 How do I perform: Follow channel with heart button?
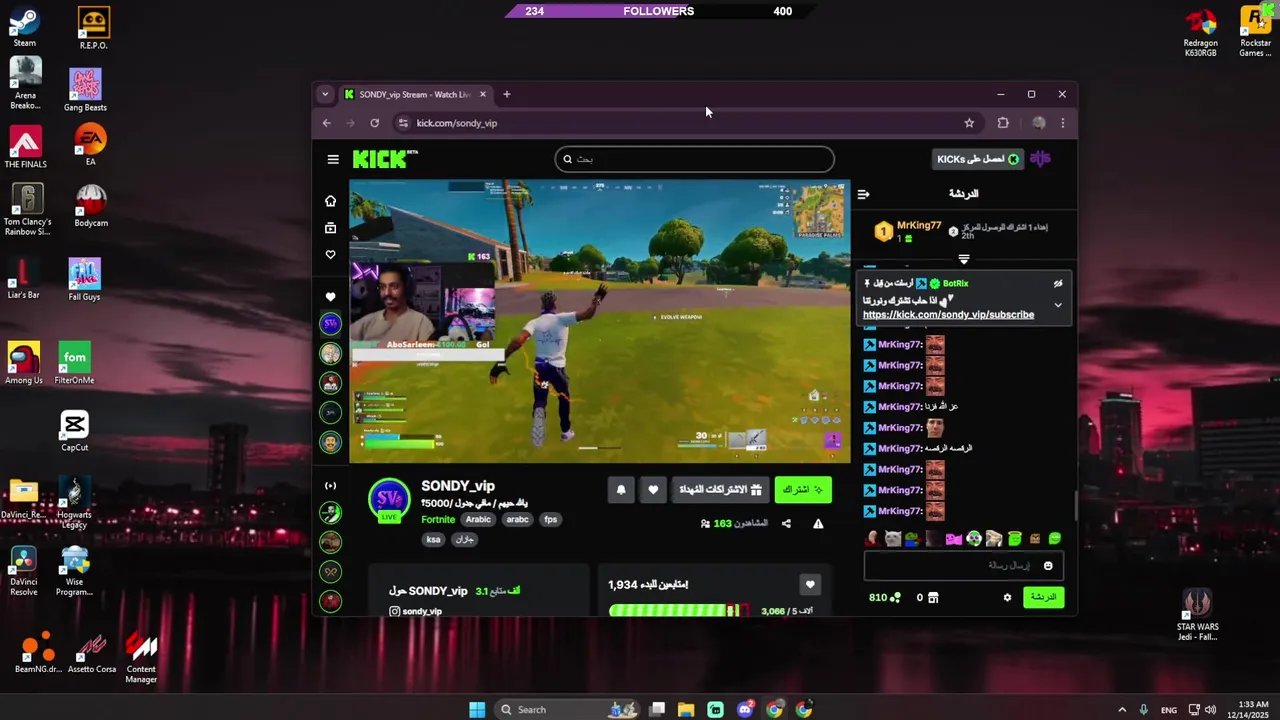[x=653, y=489]
